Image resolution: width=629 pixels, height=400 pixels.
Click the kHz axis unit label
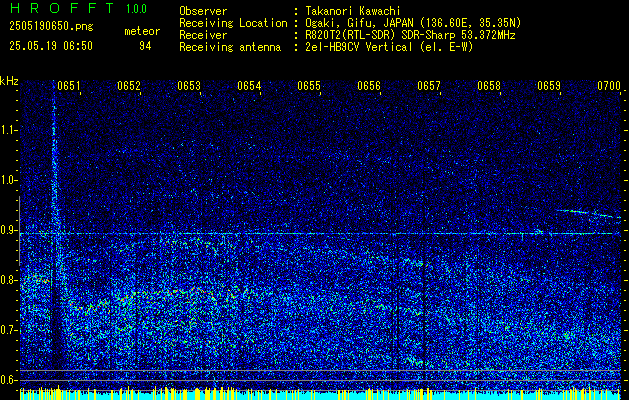[x=9, y=81]
